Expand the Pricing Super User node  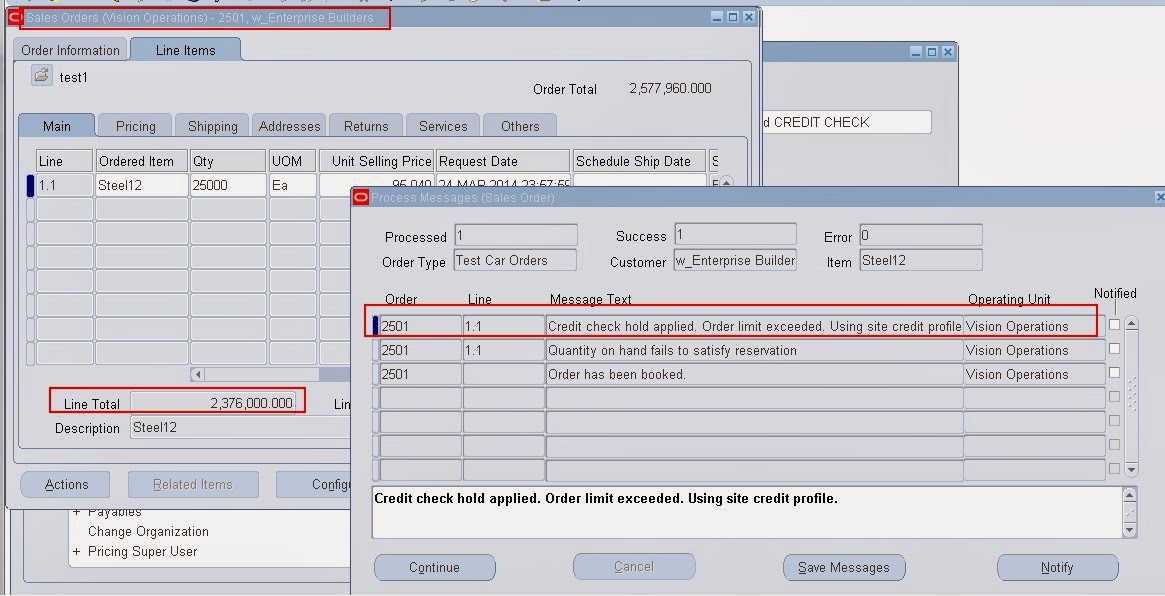[x=76, y=551]
